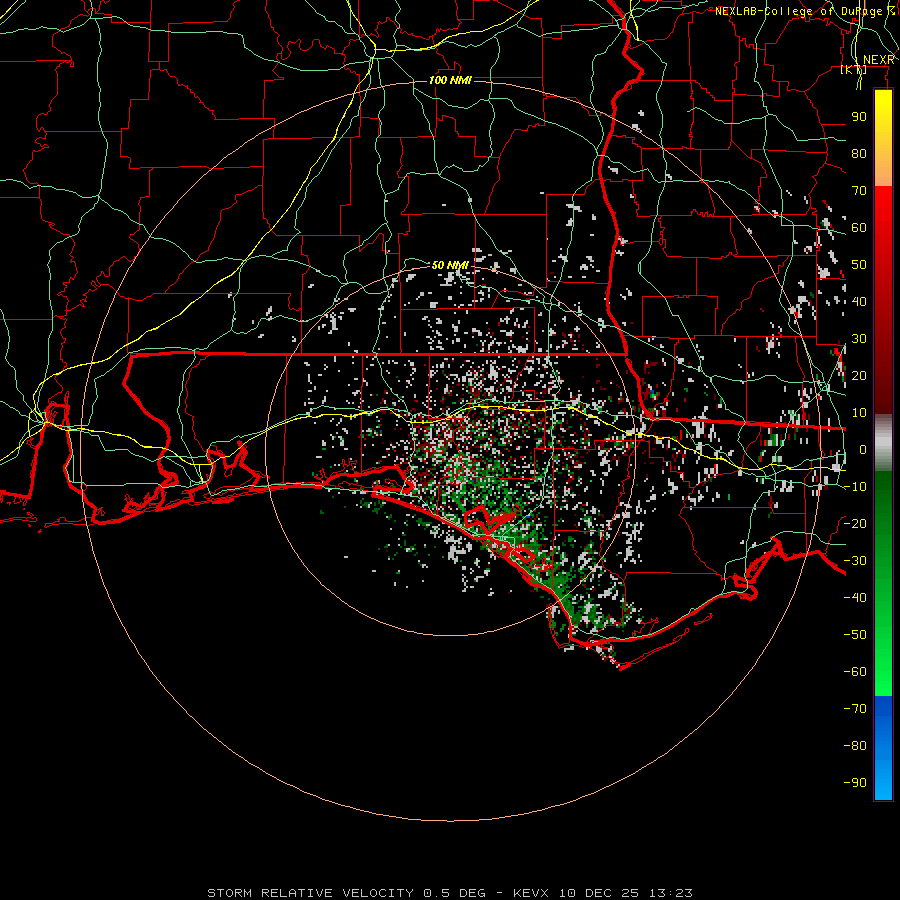
Task: Click the 30 value on the velocity scale
Action: (x=859, y=339)
